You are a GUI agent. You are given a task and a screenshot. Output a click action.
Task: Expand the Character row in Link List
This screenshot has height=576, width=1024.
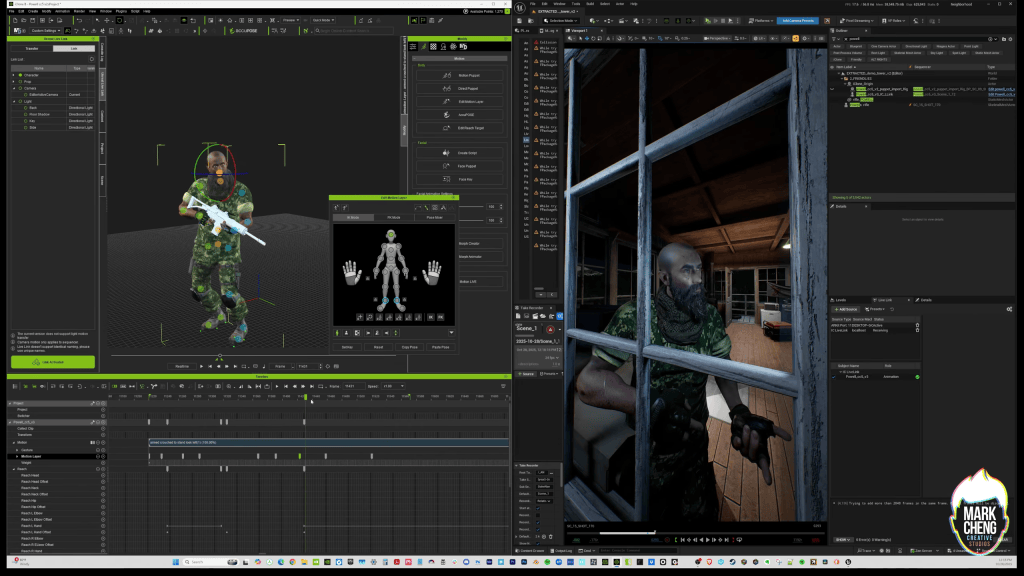click(14, 75)
